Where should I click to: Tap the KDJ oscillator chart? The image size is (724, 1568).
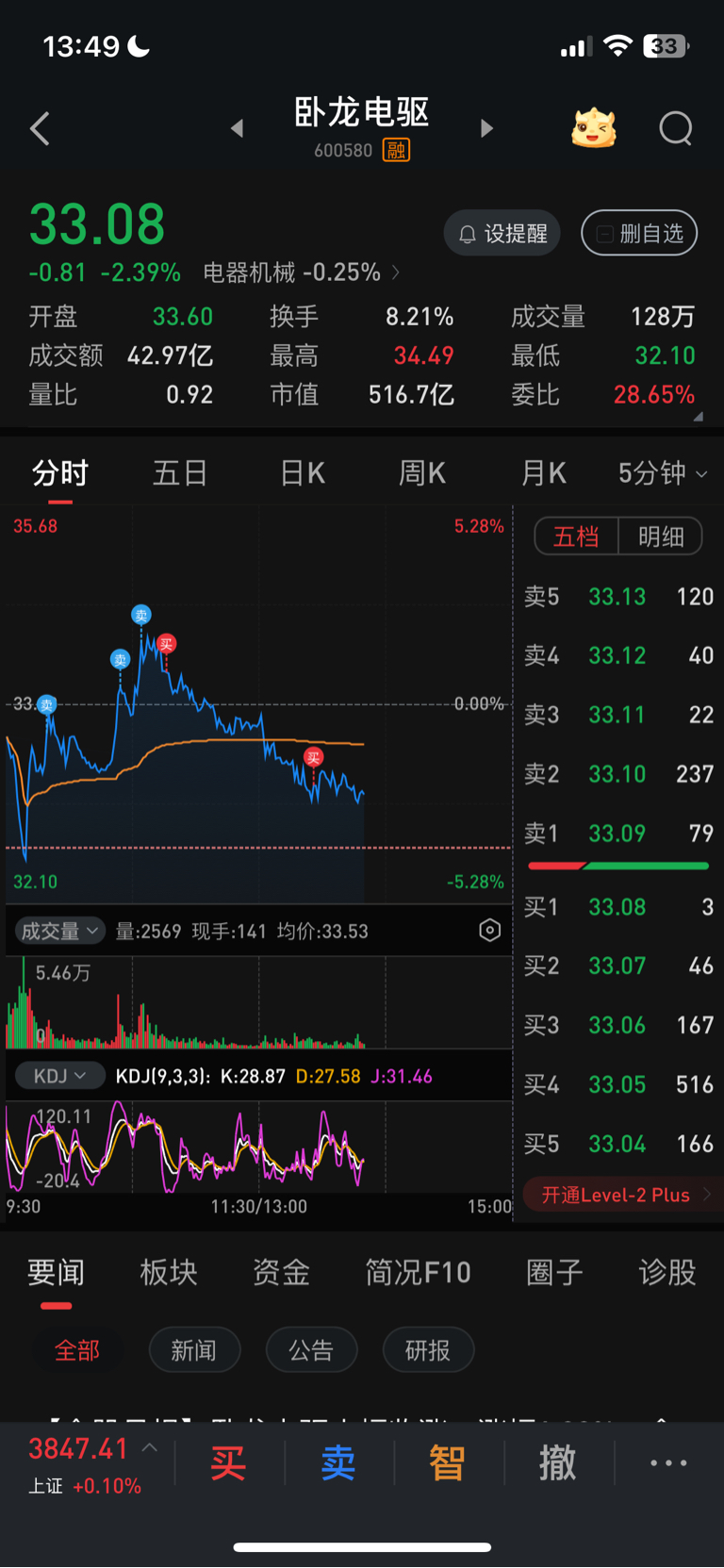pos(258,1147)
